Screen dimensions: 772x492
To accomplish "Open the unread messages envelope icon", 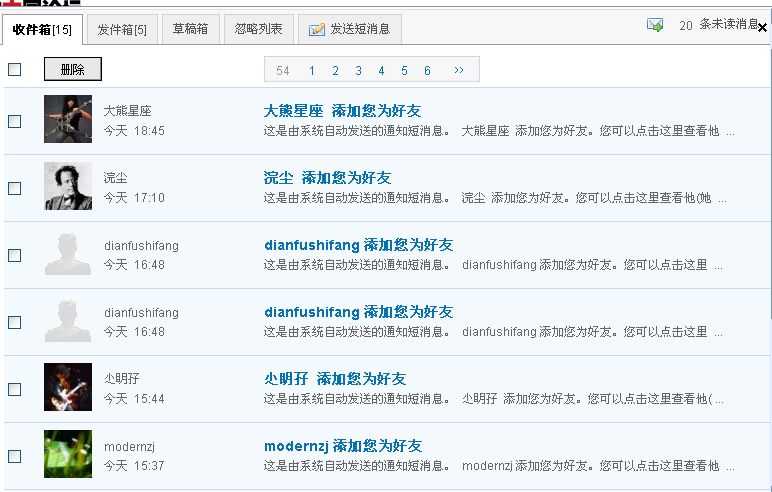I will [655, 25].
